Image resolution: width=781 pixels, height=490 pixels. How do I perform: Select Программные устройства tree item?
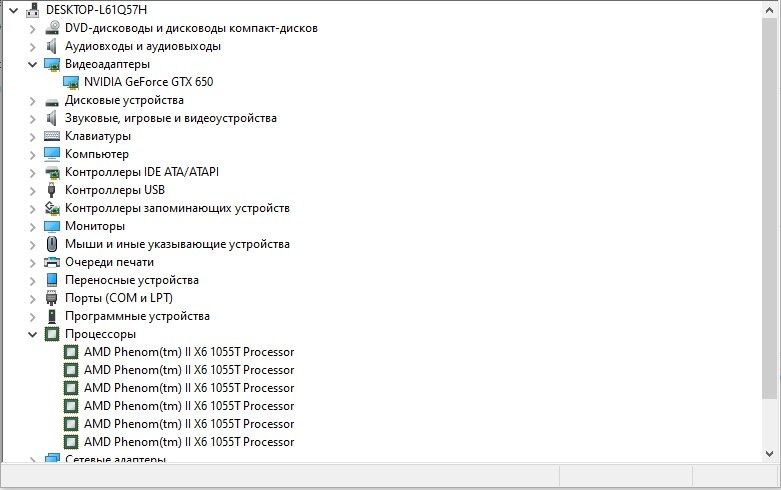(137, 316)
